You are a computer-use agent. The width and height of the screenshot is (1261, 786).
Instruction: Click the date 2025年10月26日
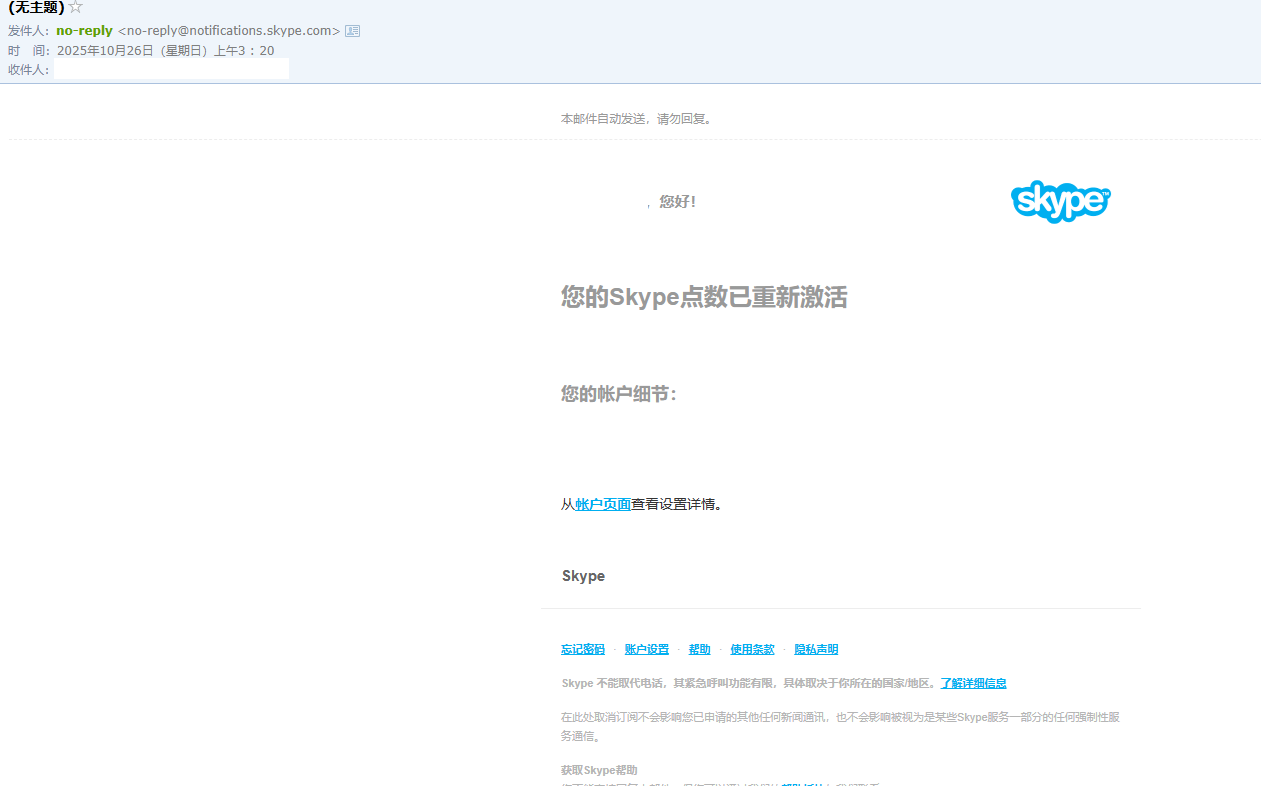(x=103, y=50)
